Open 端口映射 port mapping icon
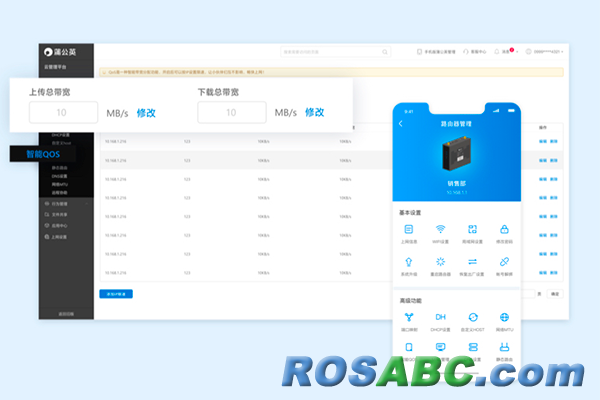This screenshot has height=400, width=600. pyautogui.click(x=409, y=317)
